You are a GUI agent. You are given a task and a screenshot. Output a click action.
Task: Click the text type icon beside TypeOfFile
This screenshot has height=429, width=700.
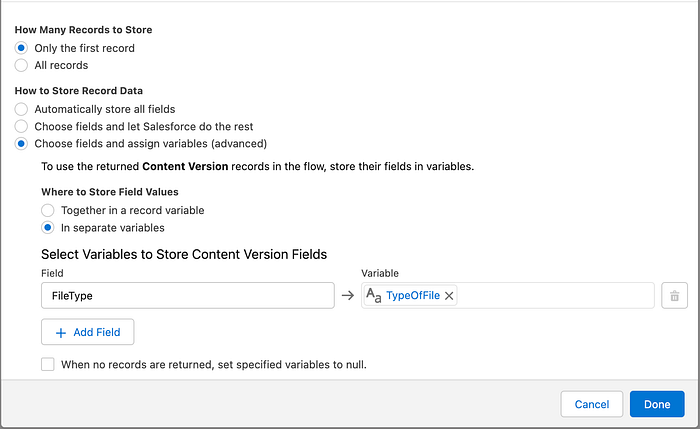pos(373,295)
